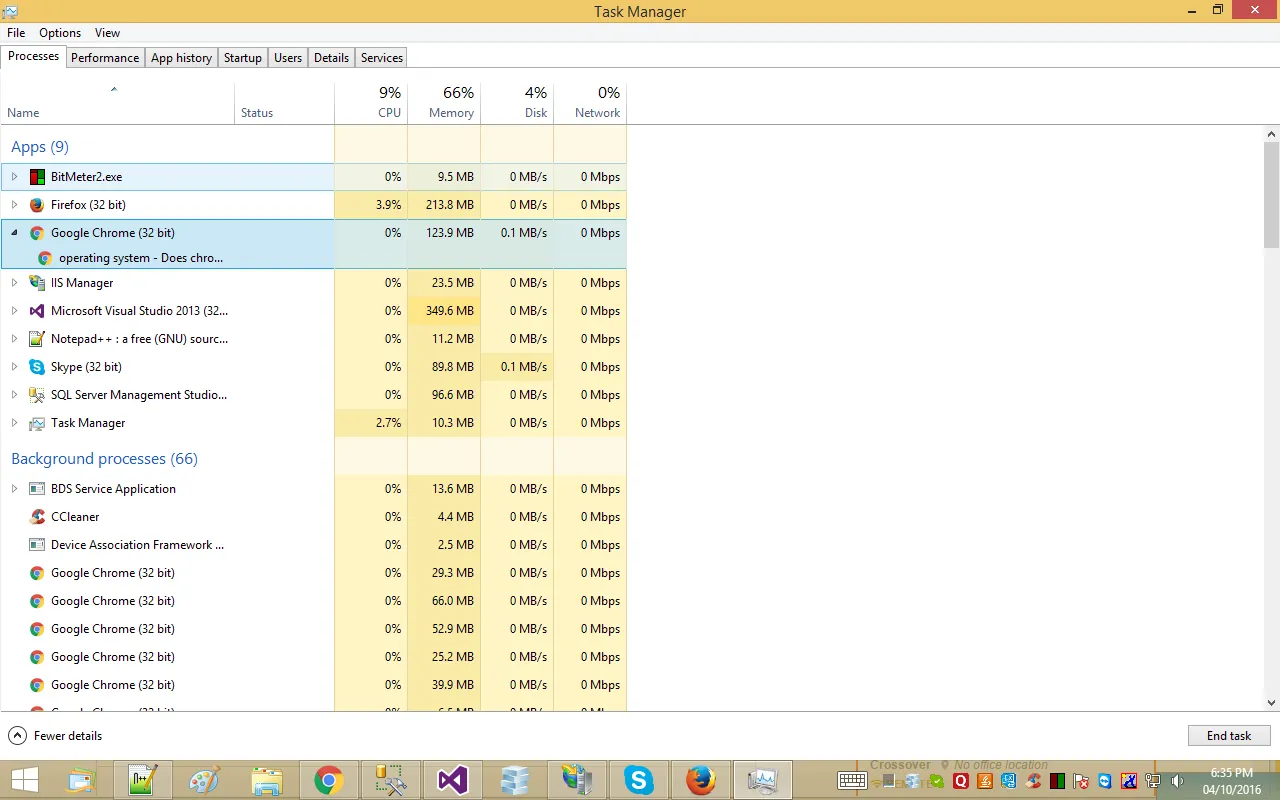
Task: Click the 'Background processes (66)' group heading
Action: tap(105, 459)
